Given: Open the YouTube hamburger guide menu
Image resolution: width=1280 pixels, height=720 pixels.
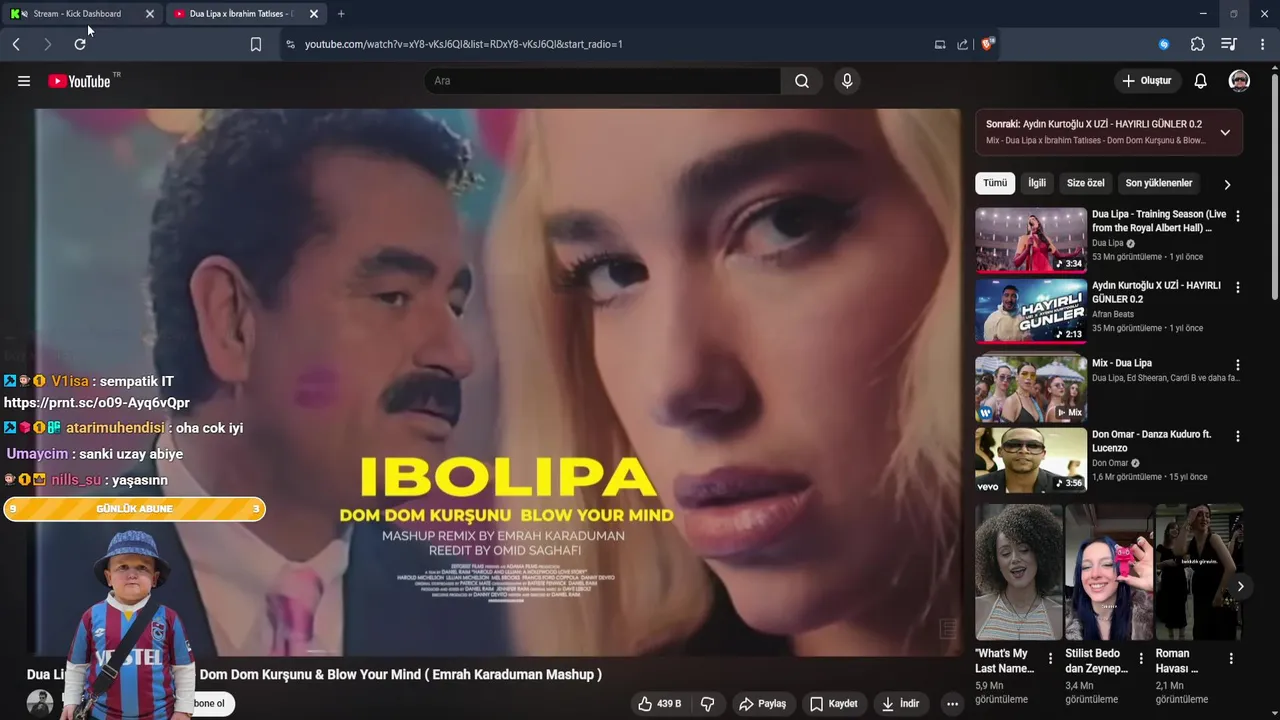Looking at the screenshot, I should coord(24,81).
